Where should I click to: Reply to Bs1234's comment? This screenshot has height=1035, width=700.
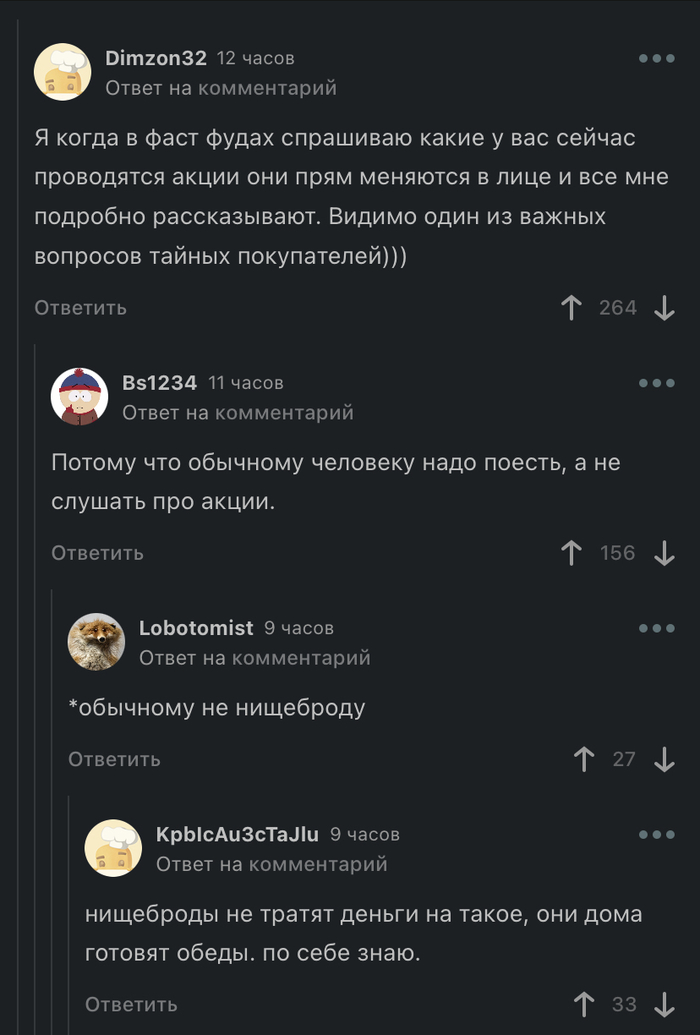click(x=98, y=553)
